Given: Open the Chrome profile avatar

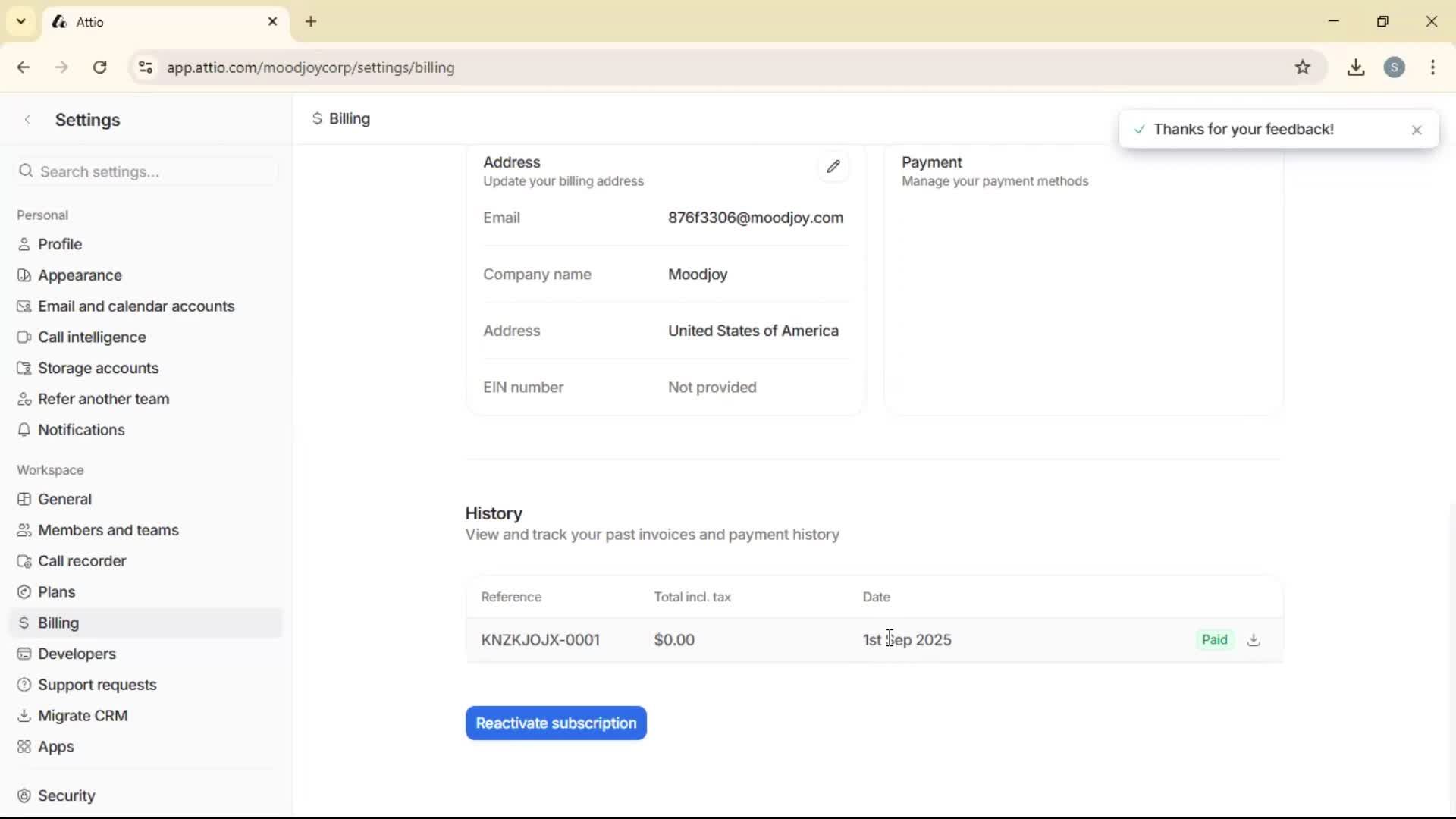Looking at the screenshot, I should click(1395, 67).
